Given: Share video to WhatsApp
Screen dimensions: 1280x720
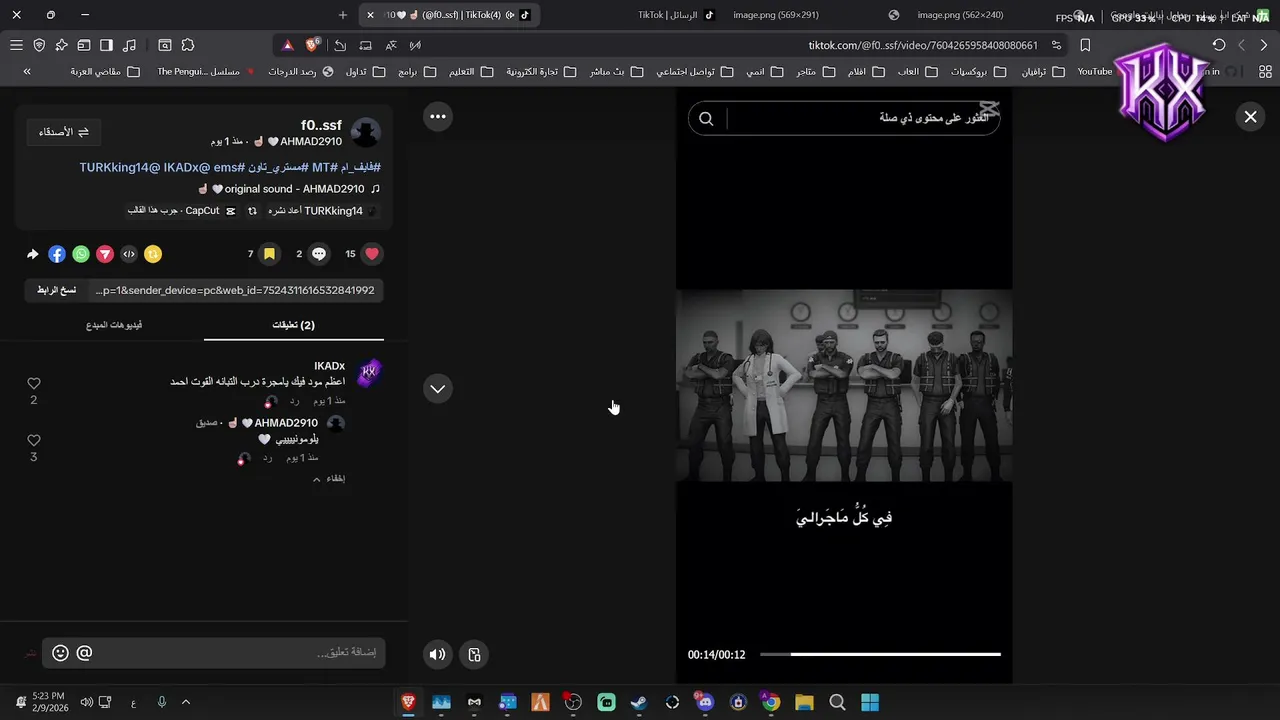Looking at the screenshot, I should [x=81, y=254].
